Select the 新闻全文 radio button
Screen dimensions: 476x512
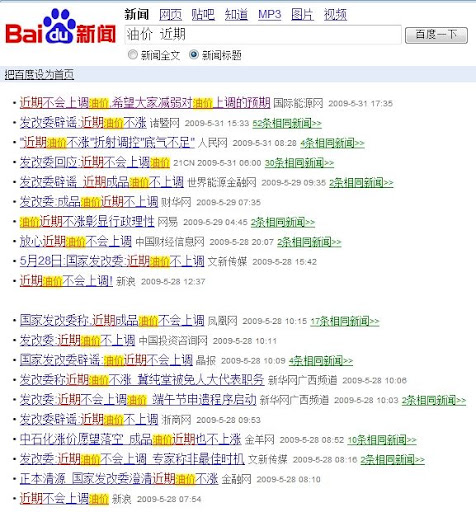point(133,54)
